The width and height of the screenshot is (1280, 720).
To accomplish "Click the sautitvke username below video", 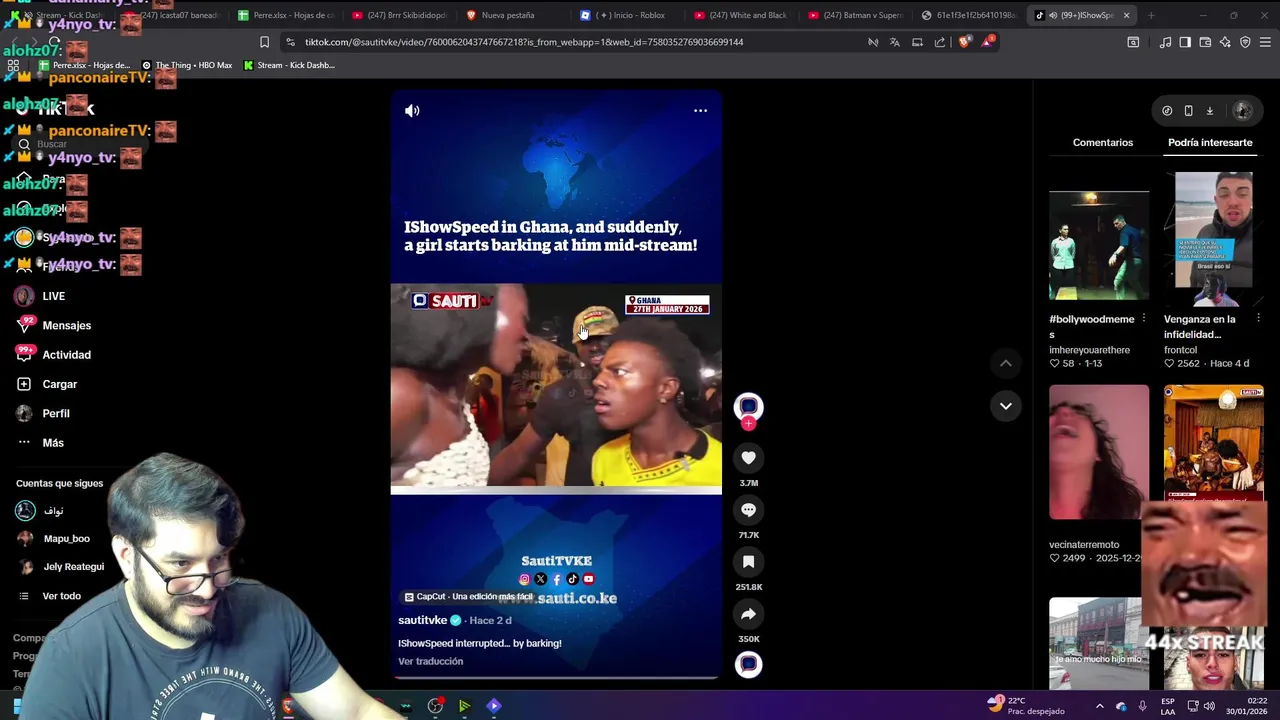I will tap(423, 620).
